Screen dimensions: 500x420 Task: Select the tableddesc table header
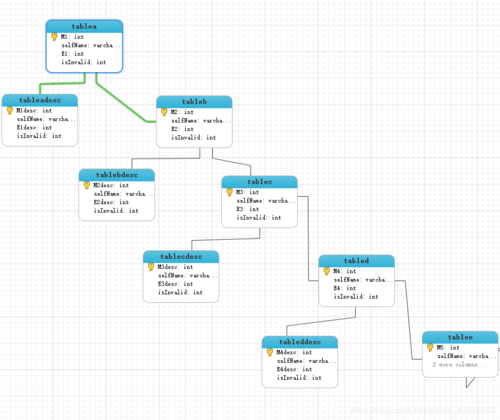[300, 342]
